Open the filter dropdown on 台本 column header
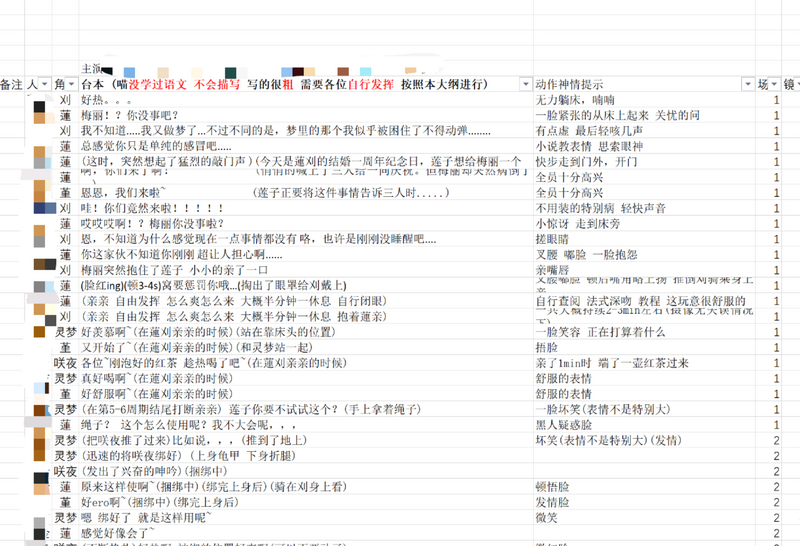 (526, 84)
